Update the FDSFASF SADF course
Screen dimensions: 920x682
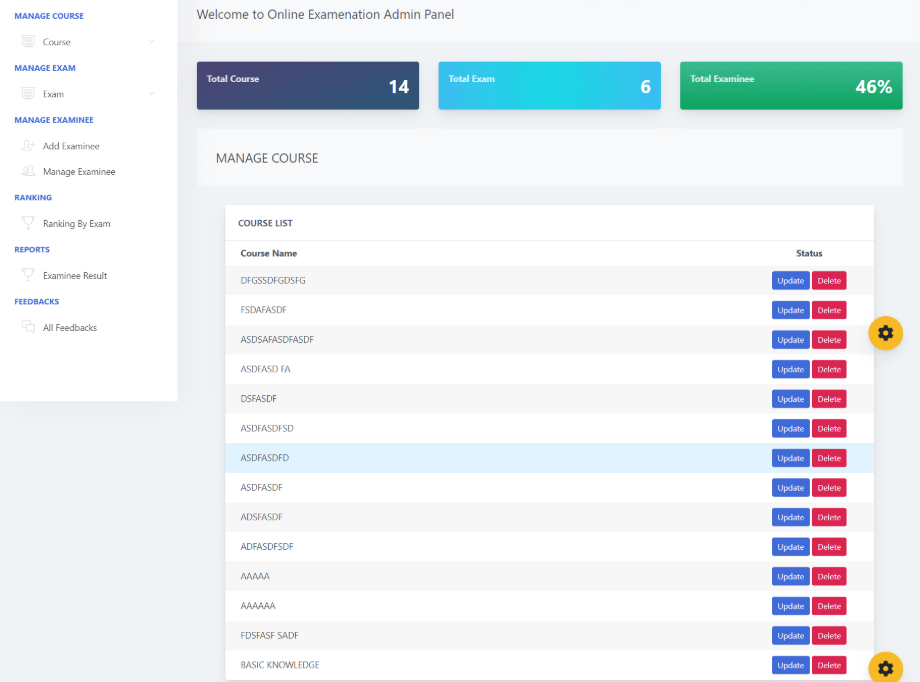click(x=790, y=636)
